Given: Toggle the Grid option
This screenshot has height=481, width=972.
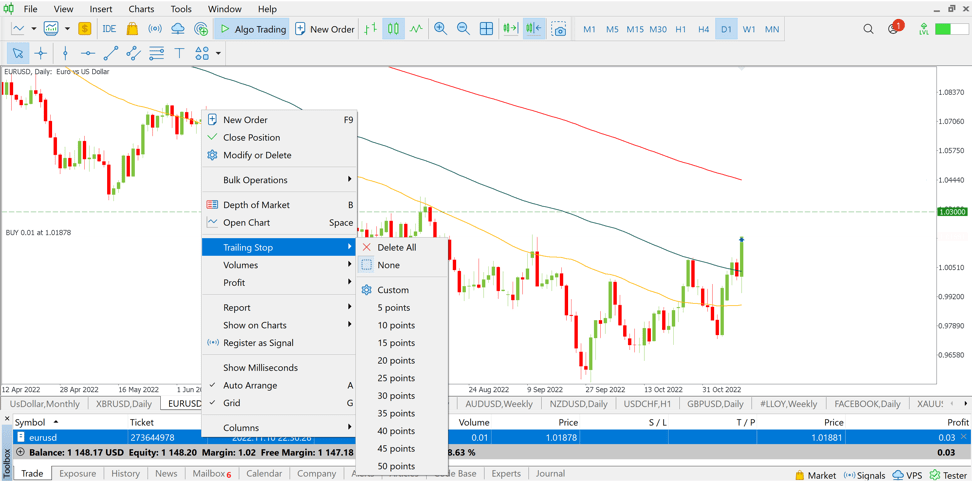Looking at the screenshot, I should 280,403.
